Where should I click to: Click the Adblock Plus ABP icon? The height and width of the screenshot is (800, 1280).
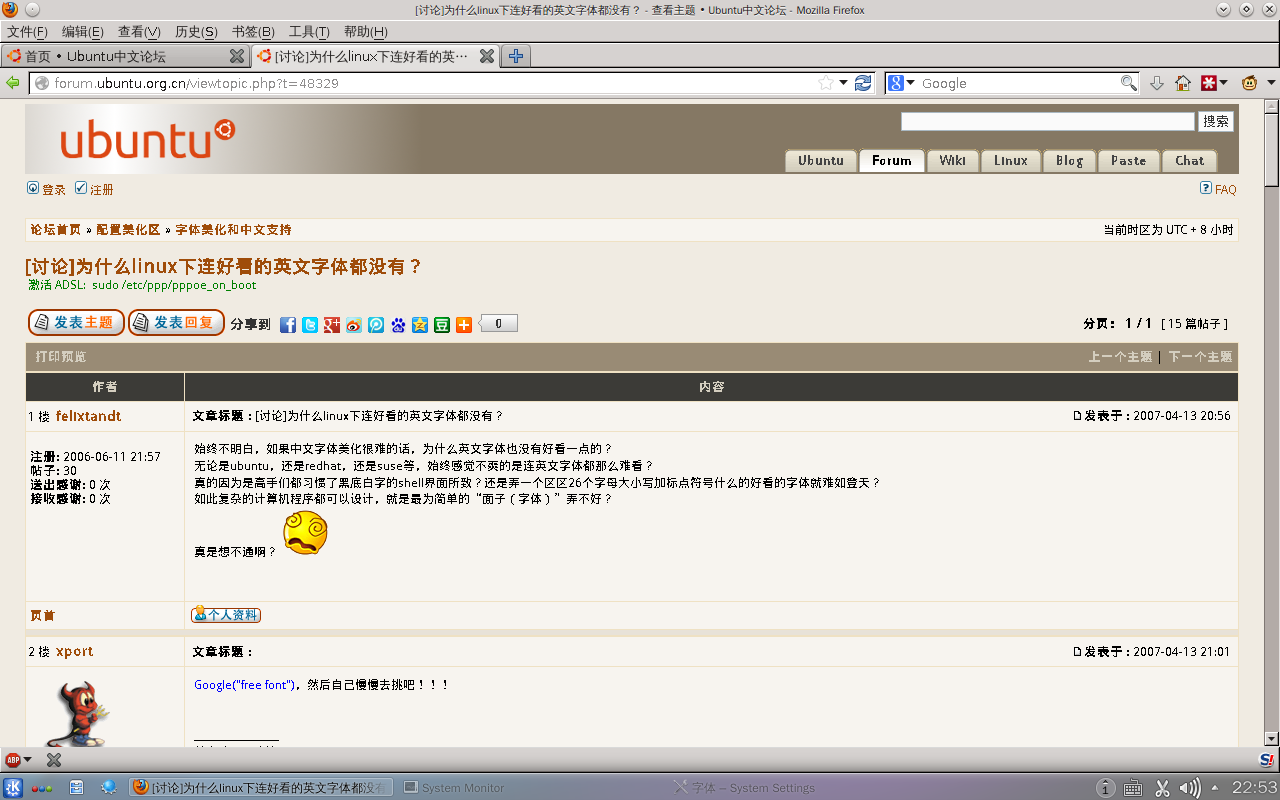(x=13, y=760)
